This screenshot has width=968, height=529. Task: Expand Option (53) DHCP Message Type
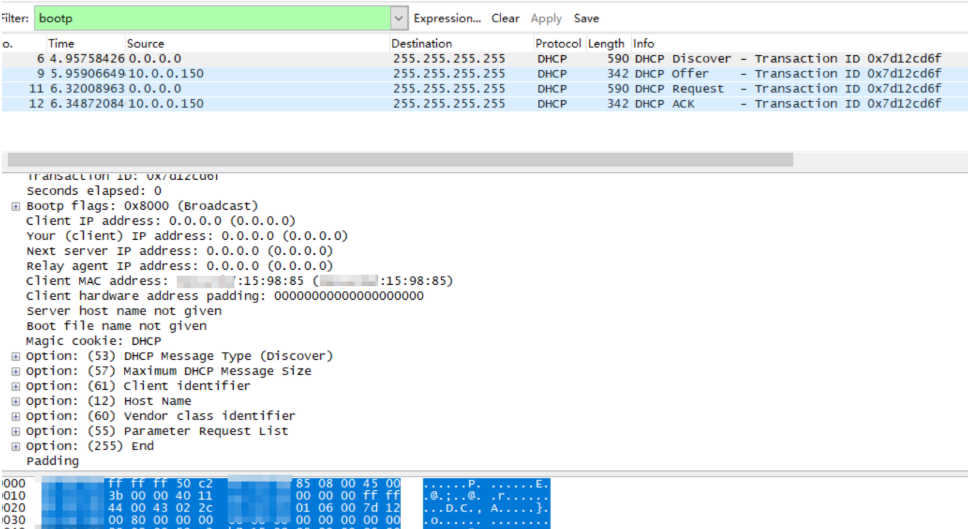(15, 357)
